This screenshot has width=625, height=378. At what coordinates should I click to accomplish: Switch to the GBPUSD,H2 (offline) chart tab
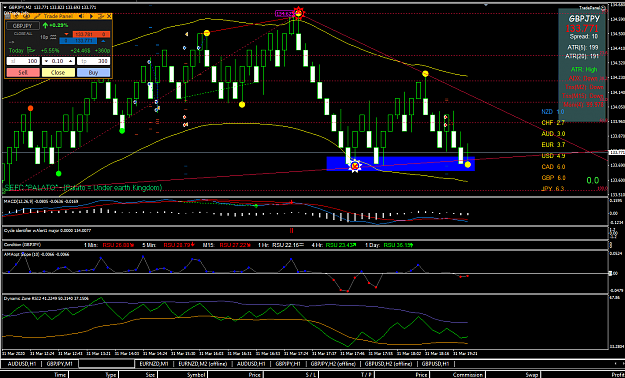pyautogui.click(x=389, y=364)
